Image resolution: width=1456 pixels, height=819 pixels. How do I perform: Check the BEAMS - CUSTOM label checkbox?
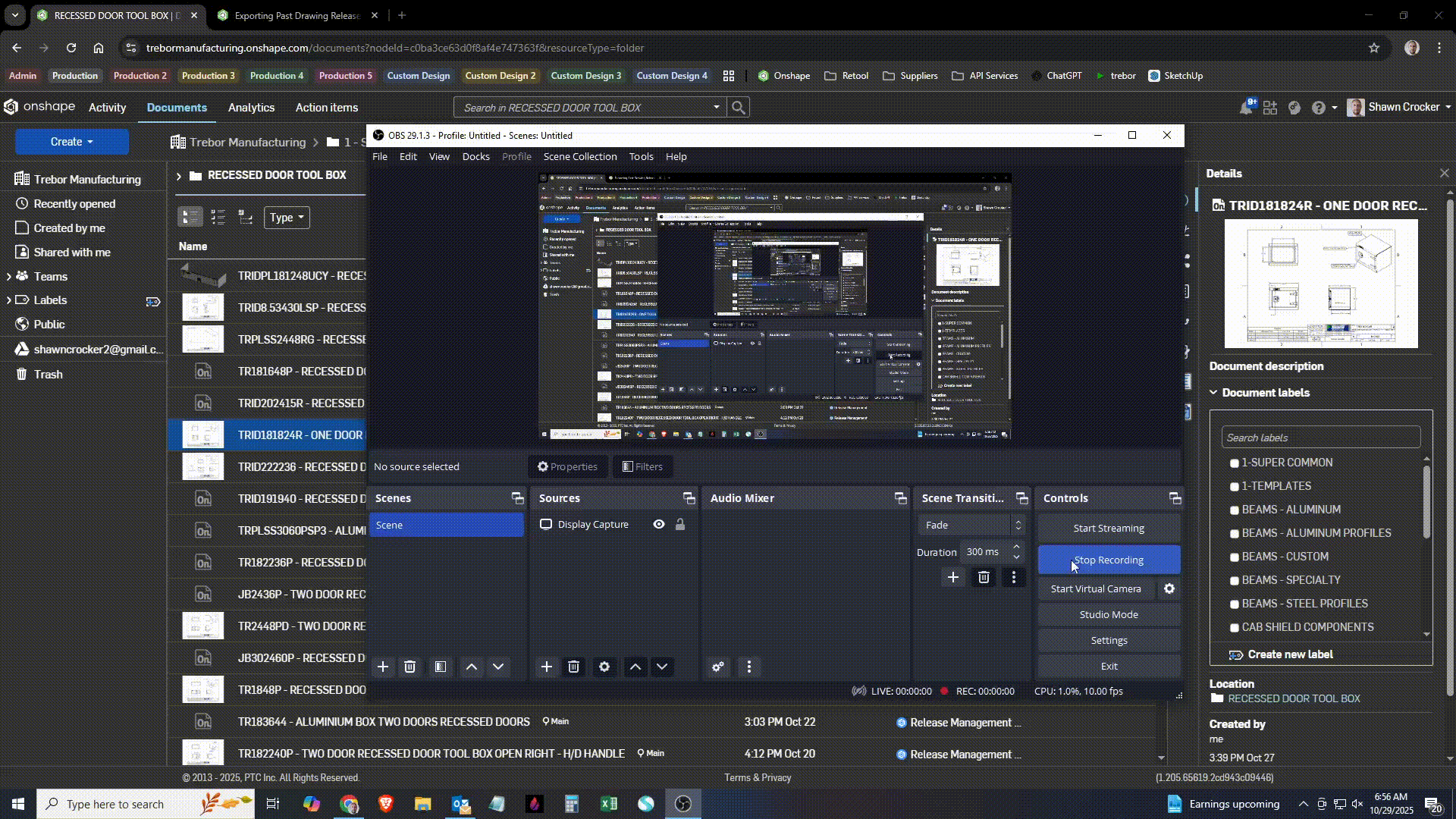click(1234, 557)
